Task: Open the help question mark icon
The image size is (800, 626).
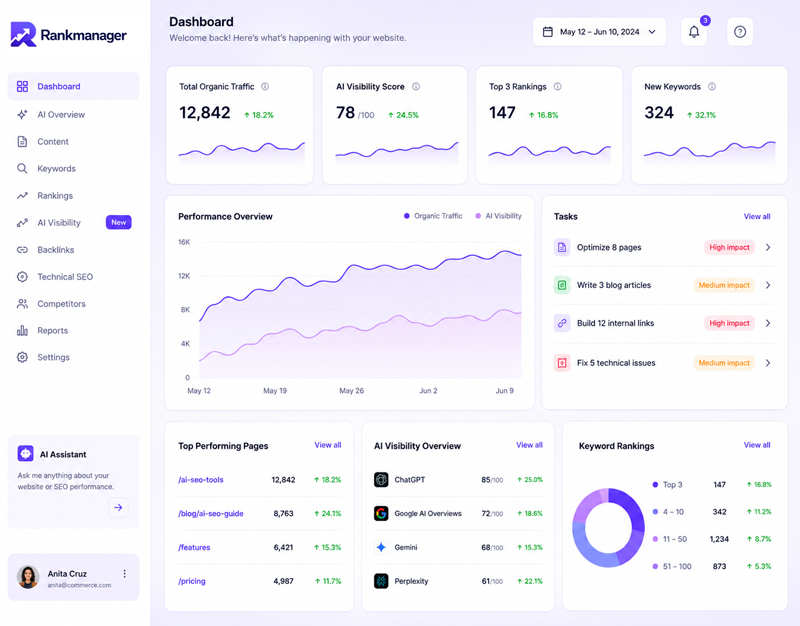Action: point(740,32)
